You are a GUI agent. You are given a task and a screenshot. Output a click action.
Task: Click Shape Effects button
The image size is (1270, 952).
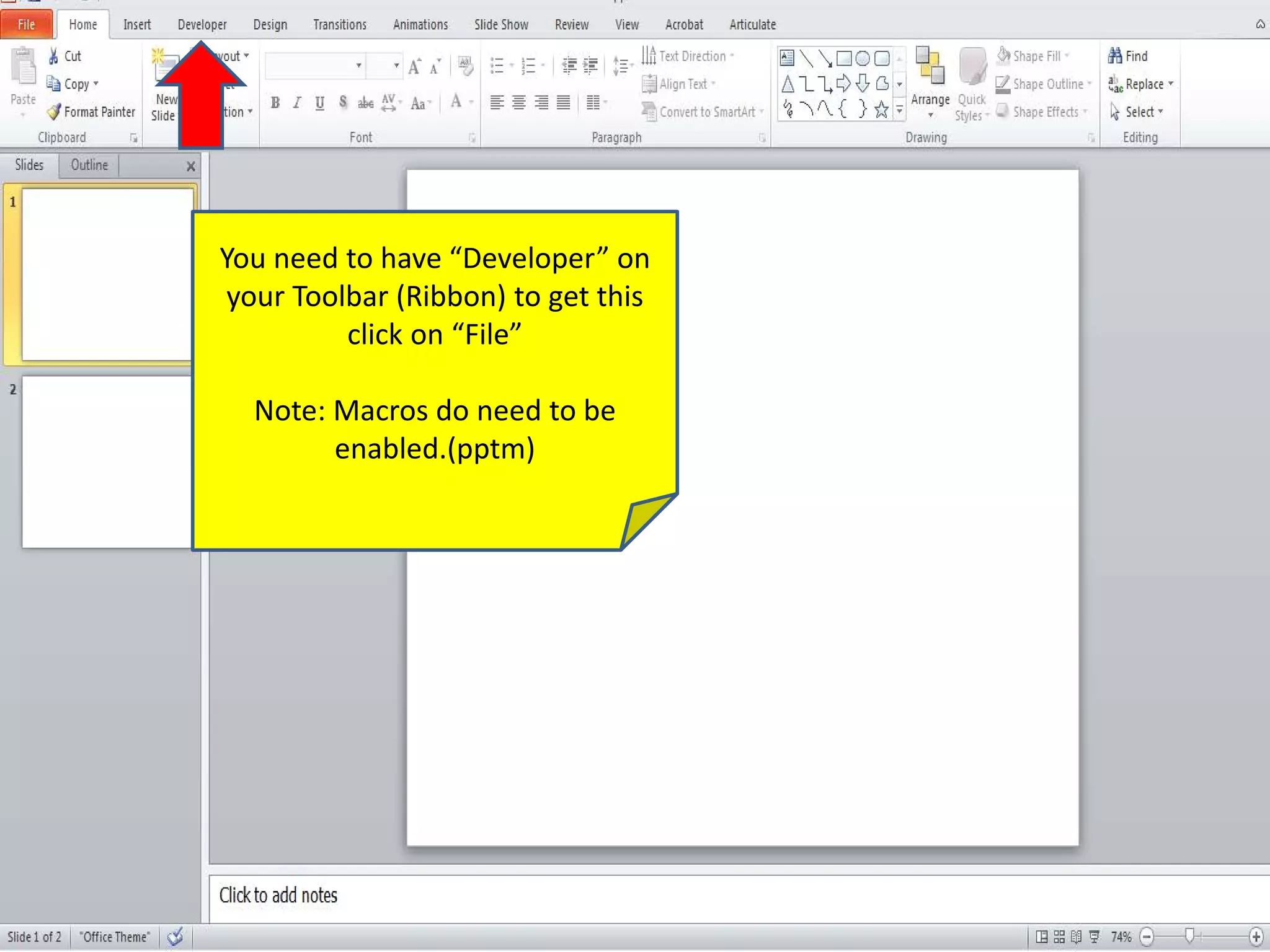click(1041, 112)
